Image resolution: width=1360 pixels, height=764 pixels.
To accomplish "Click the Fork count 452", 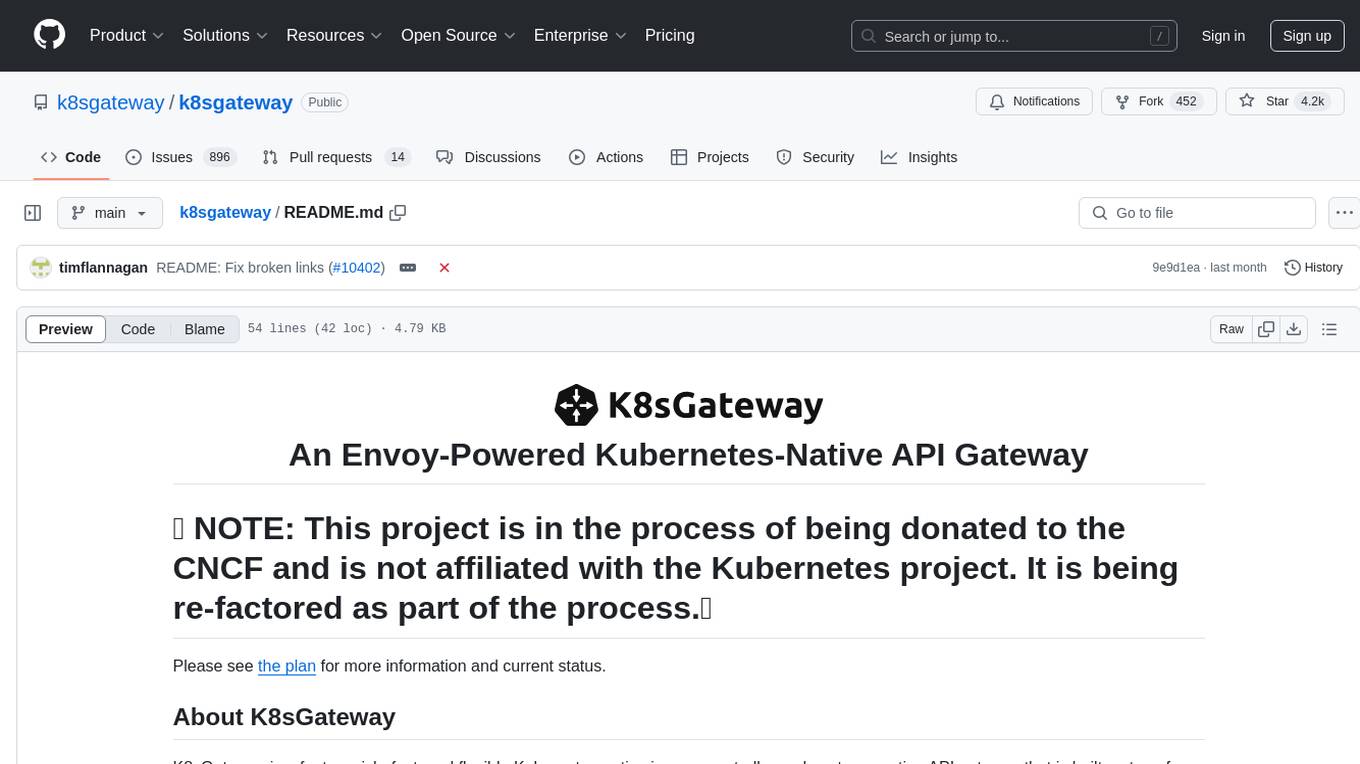I will pyautogui.click(x=1186, y=102).
